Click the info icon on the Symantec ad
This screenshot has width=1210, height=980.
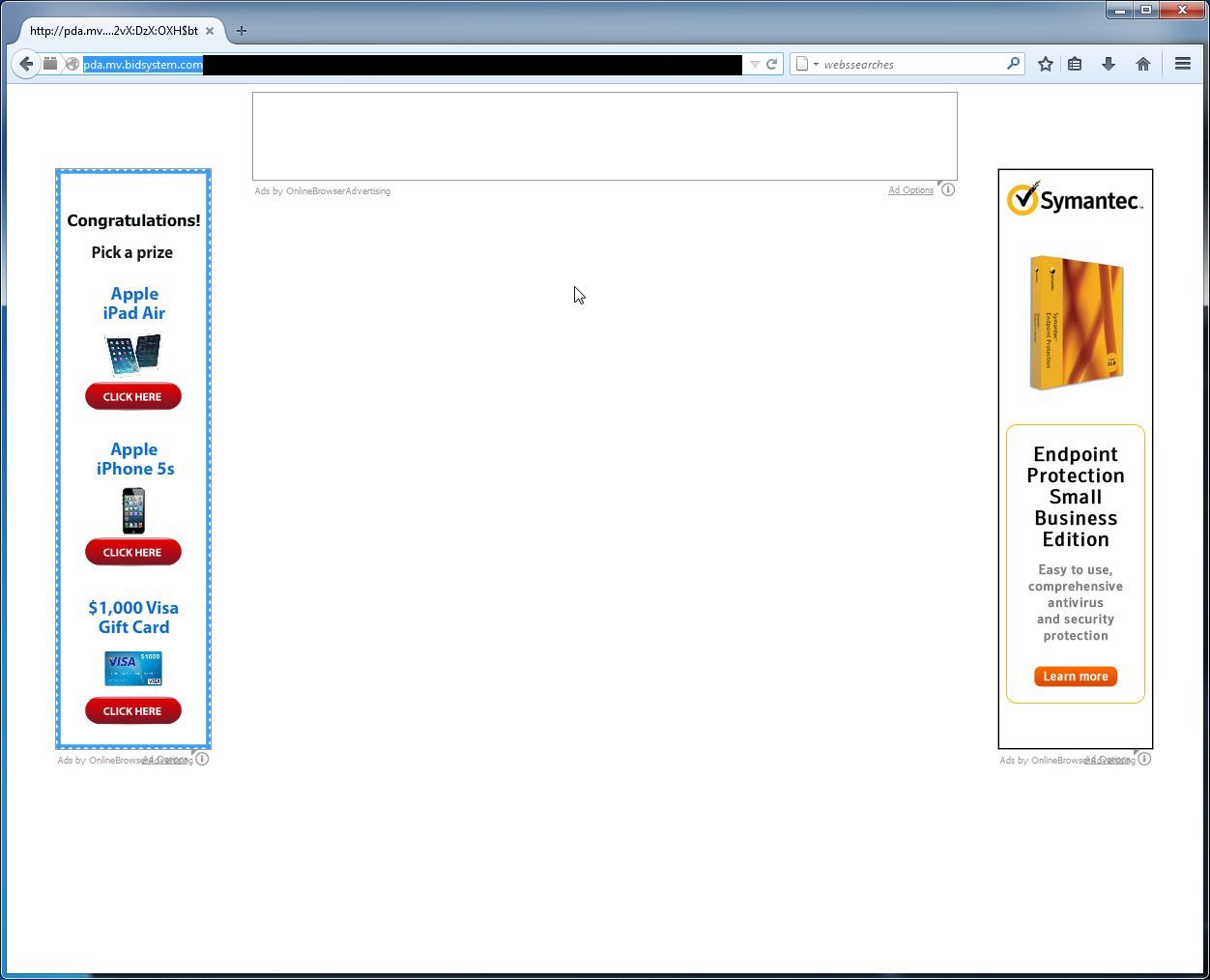[1144, 759]
